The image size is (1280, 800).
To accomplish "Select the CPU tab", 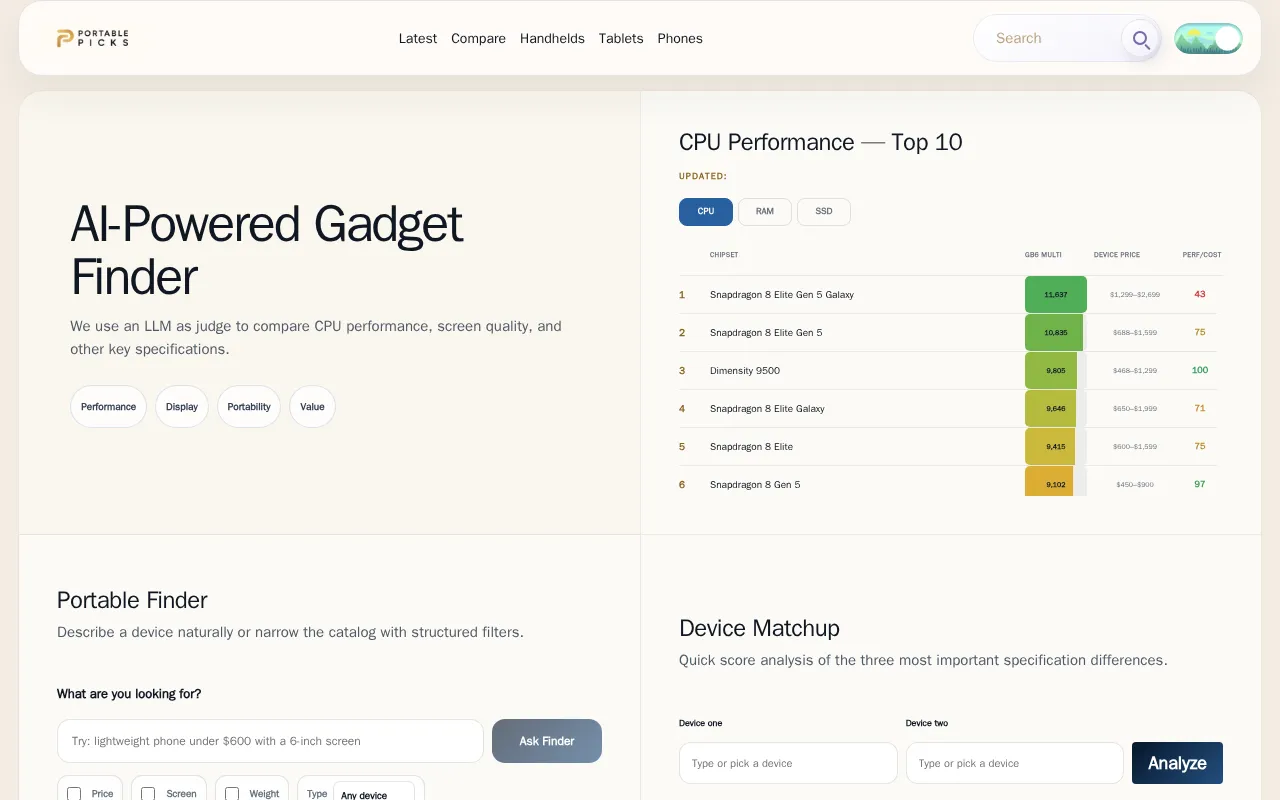I will click(x=706, y=212).
